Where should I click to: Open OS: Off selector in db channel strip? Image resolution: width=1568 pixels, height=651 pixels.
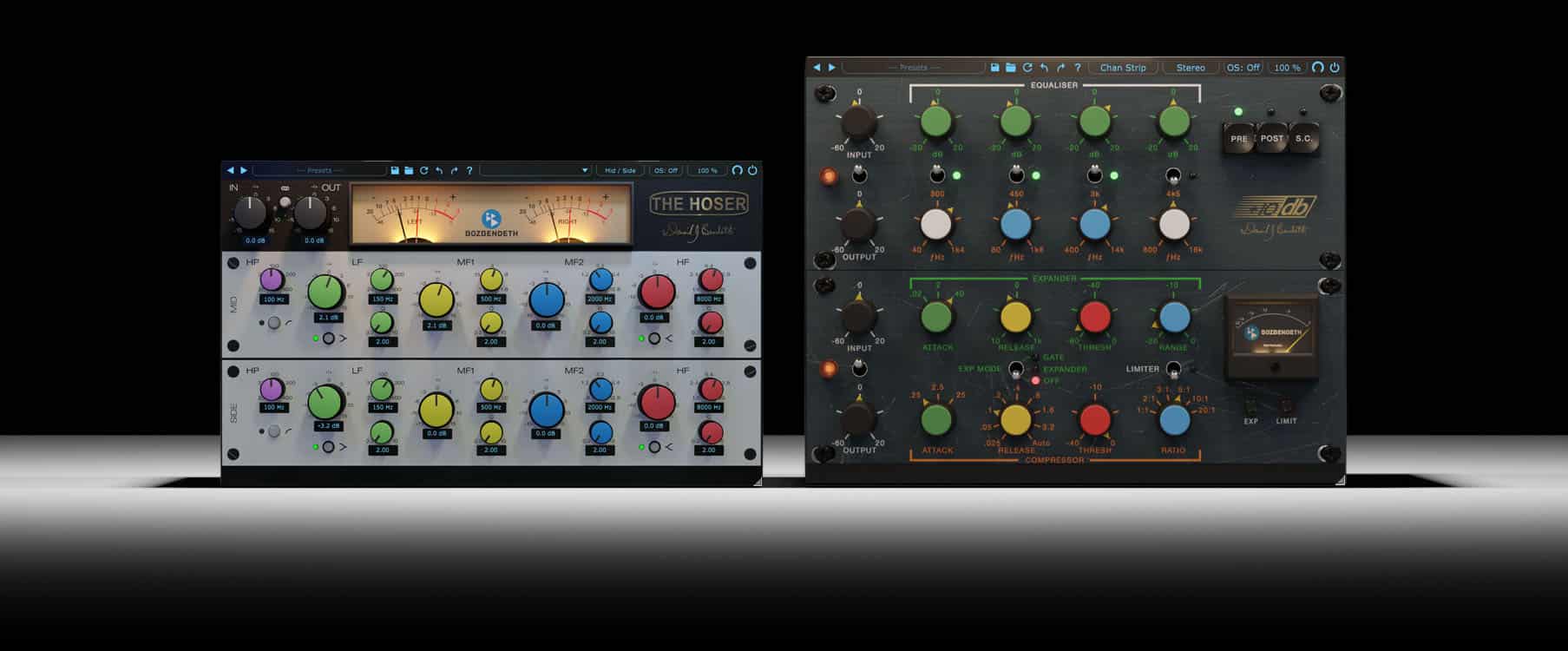click(x=1243, y=67)
